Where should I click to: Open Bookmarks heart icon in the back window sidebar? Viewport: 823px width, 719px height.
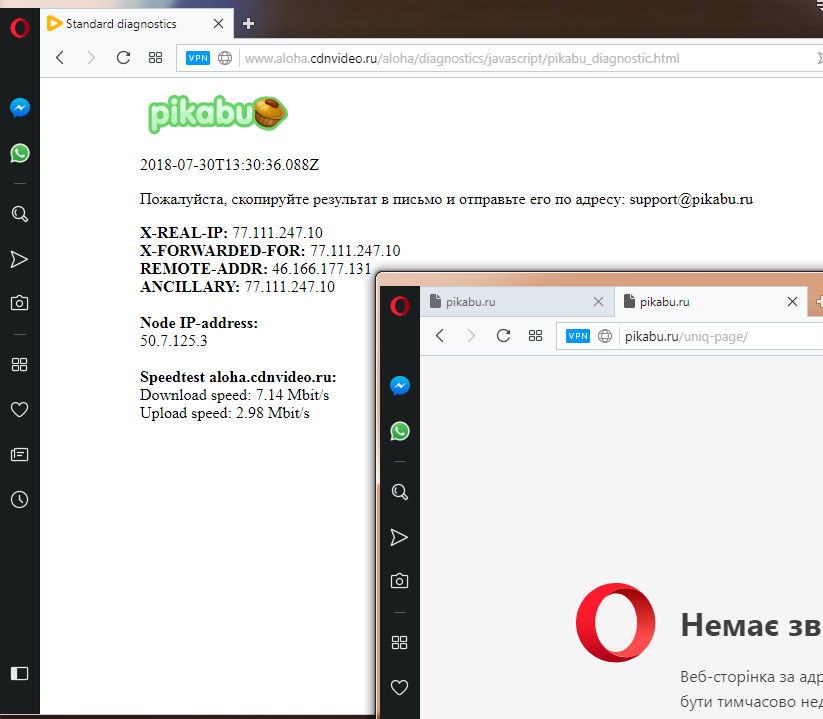point(19,409)
